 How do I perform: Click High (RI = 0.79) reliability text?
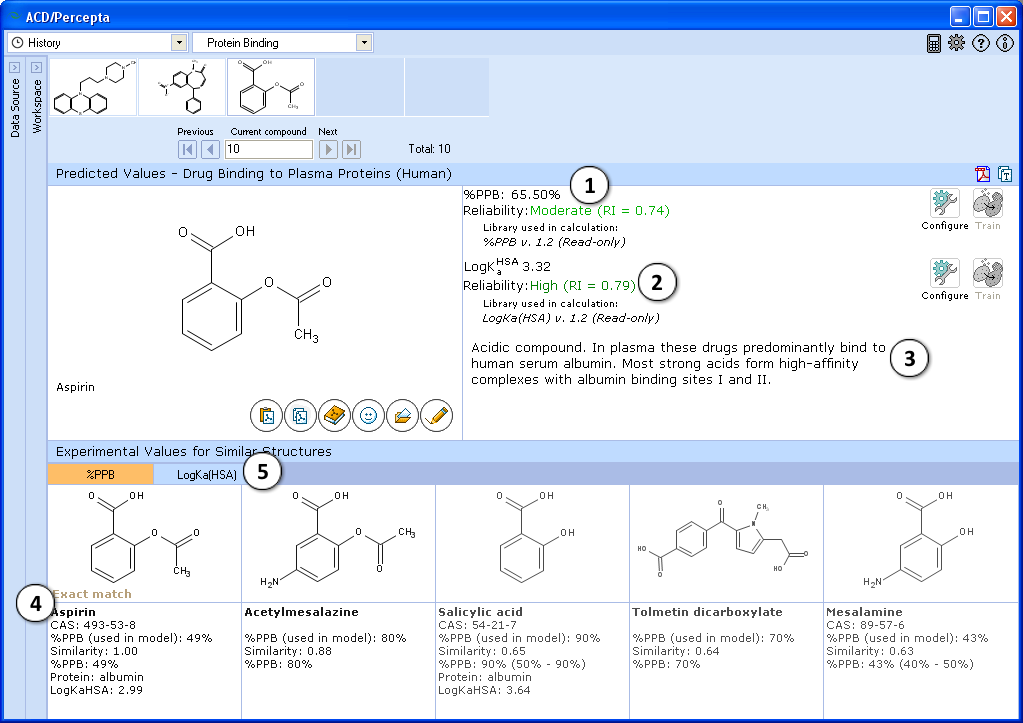583,286
